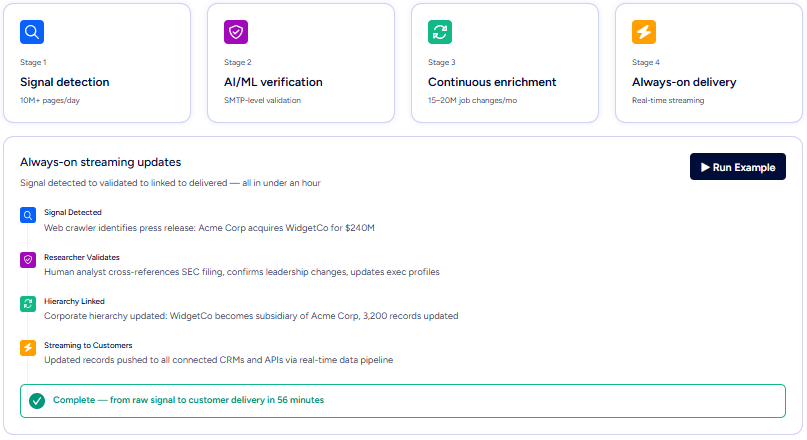Viewport: 807px width, 440px height.
Task: Click the 'Signal detected to validated' subtitle text
Action: [x=170, y=183]
